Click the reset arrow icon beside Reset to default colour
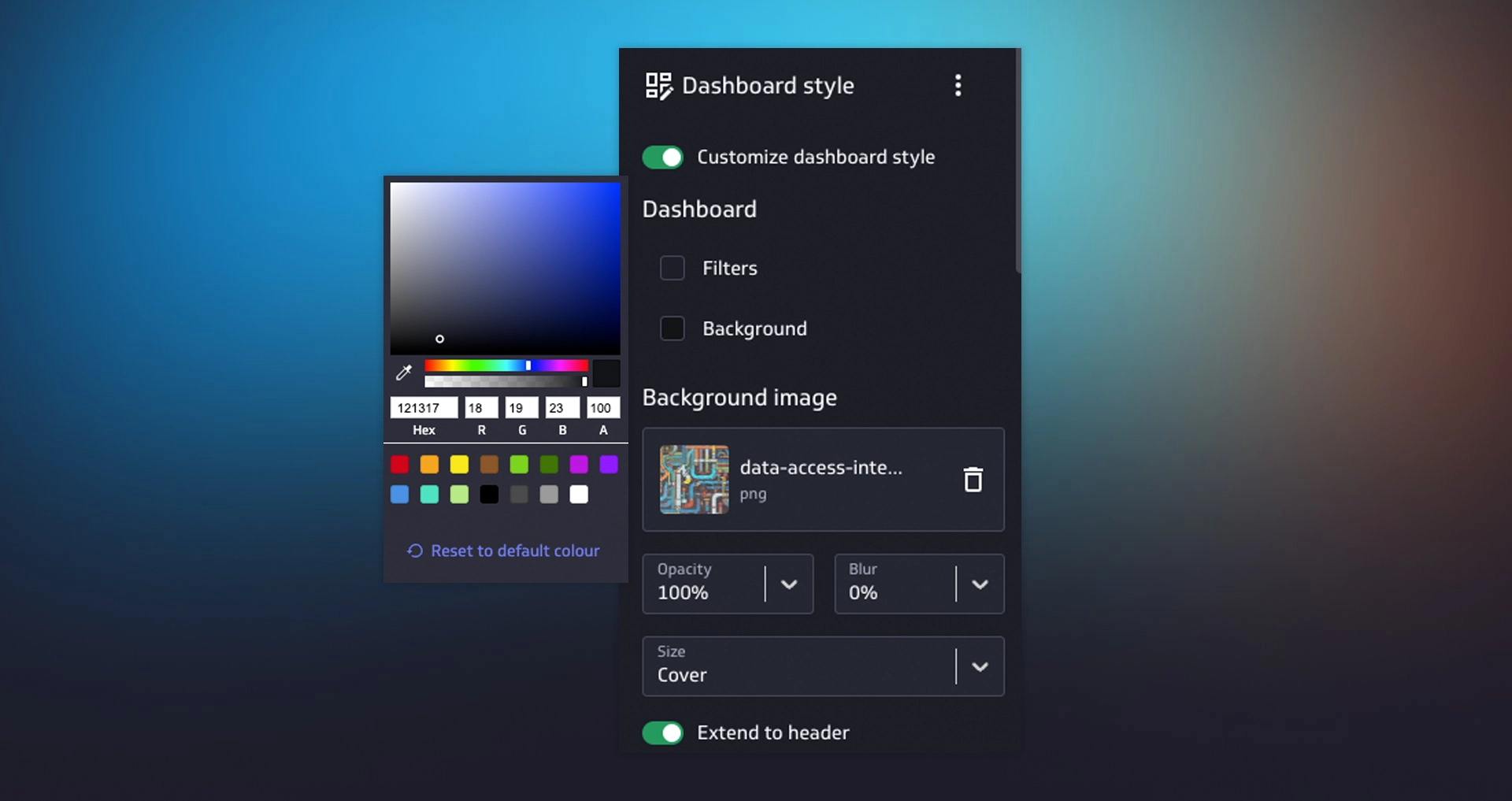This screenshot has height=801, width=1512. (415, 551)
